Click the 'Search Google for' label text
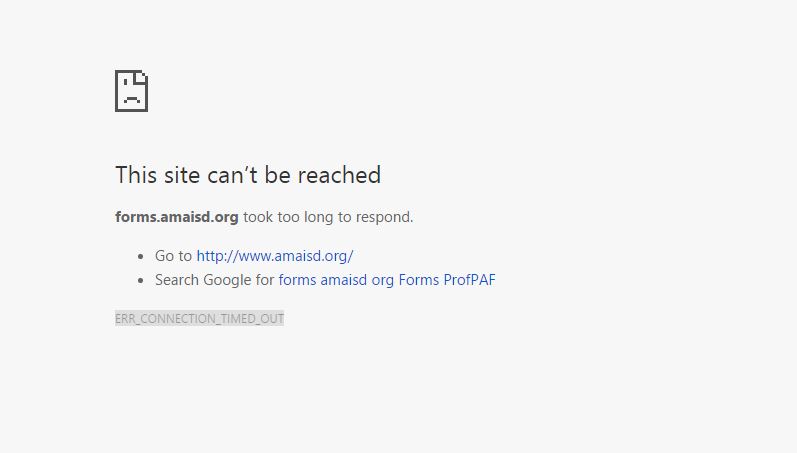 click(x=214, y=280)
